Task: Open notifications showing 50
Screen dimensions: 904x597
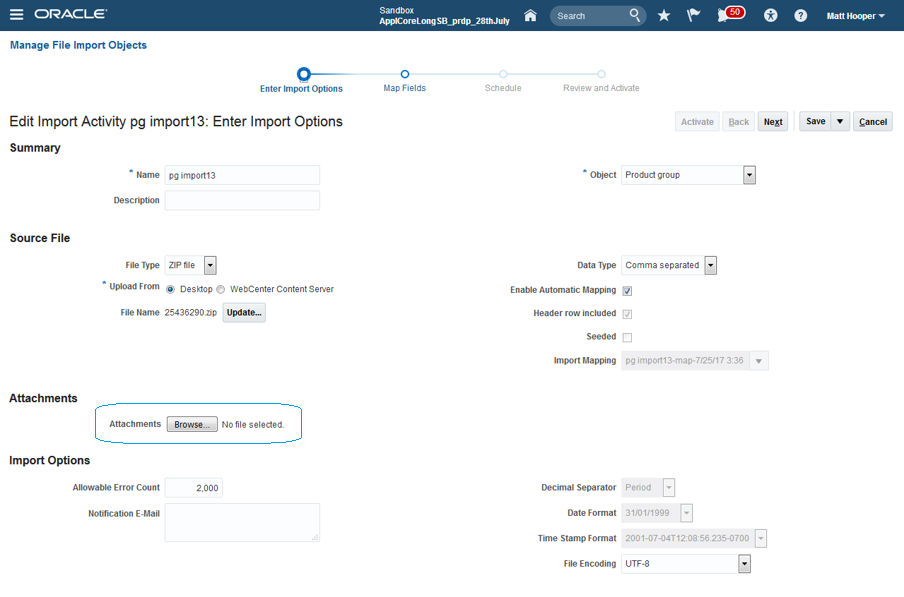Action: click(730, 14)
